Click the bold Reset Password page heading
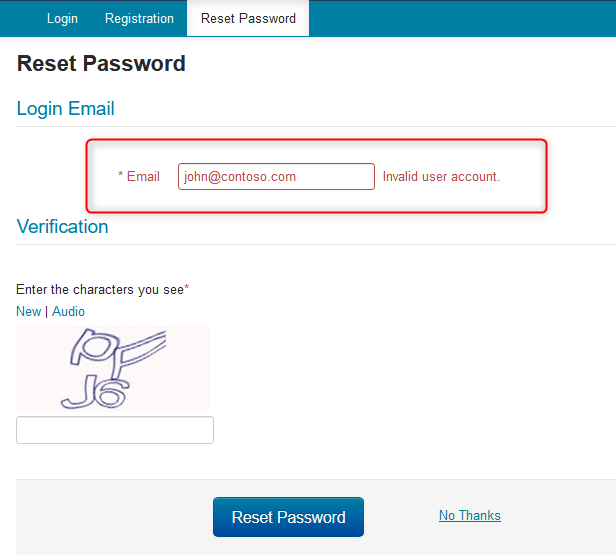 click(101, 64)
